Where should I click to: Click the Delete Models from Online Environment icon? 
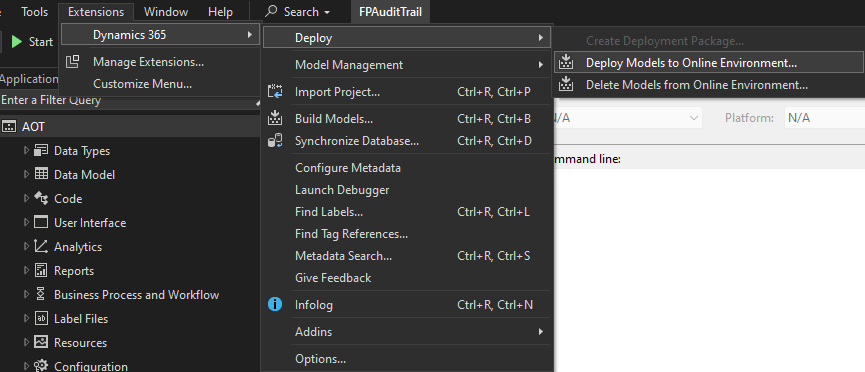(565, 85)
